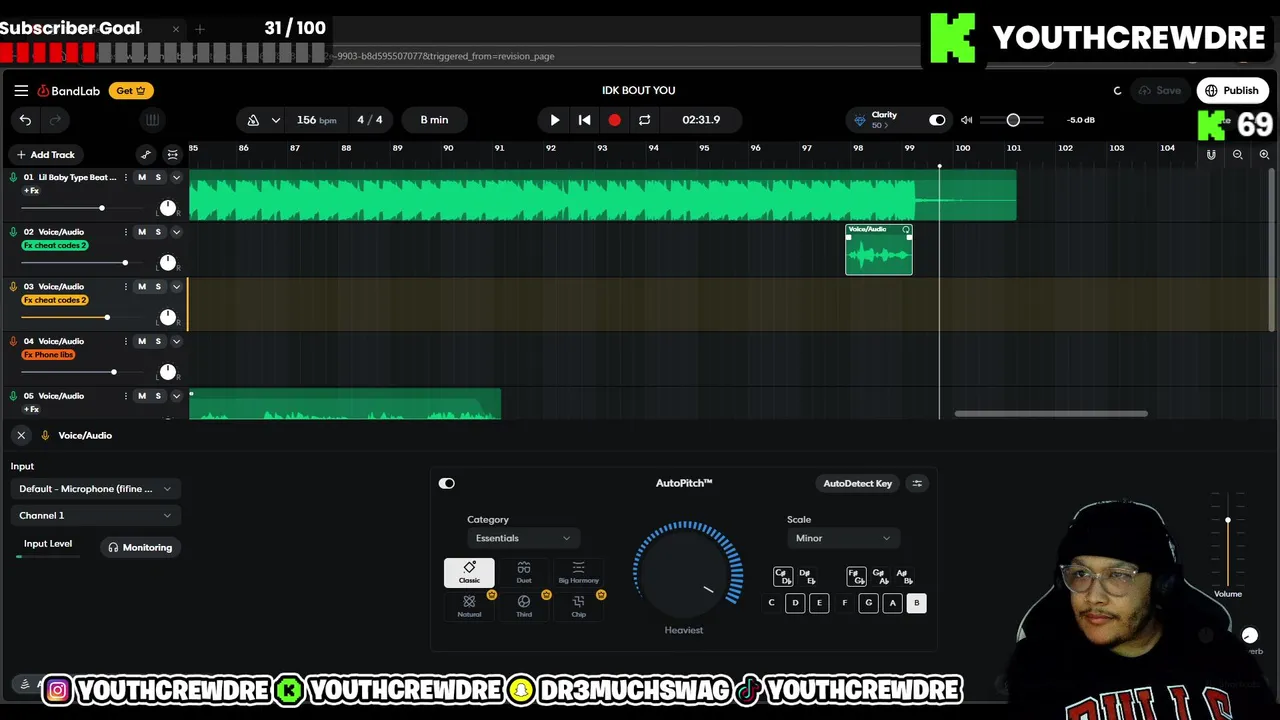Open AutoPitch advanced settings sliders icon
The height and width of the screenshot is (720, 1280).
pyautogui.click(x=917, y=483)
